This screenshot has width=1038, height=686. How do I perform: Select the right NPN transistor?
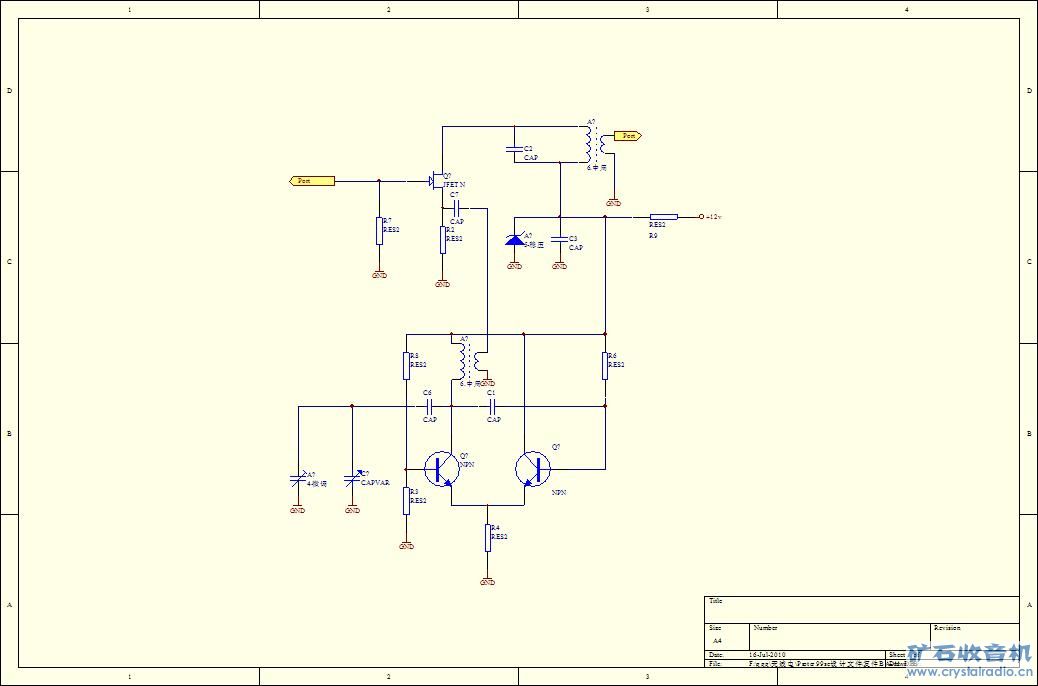coord(533,469)
